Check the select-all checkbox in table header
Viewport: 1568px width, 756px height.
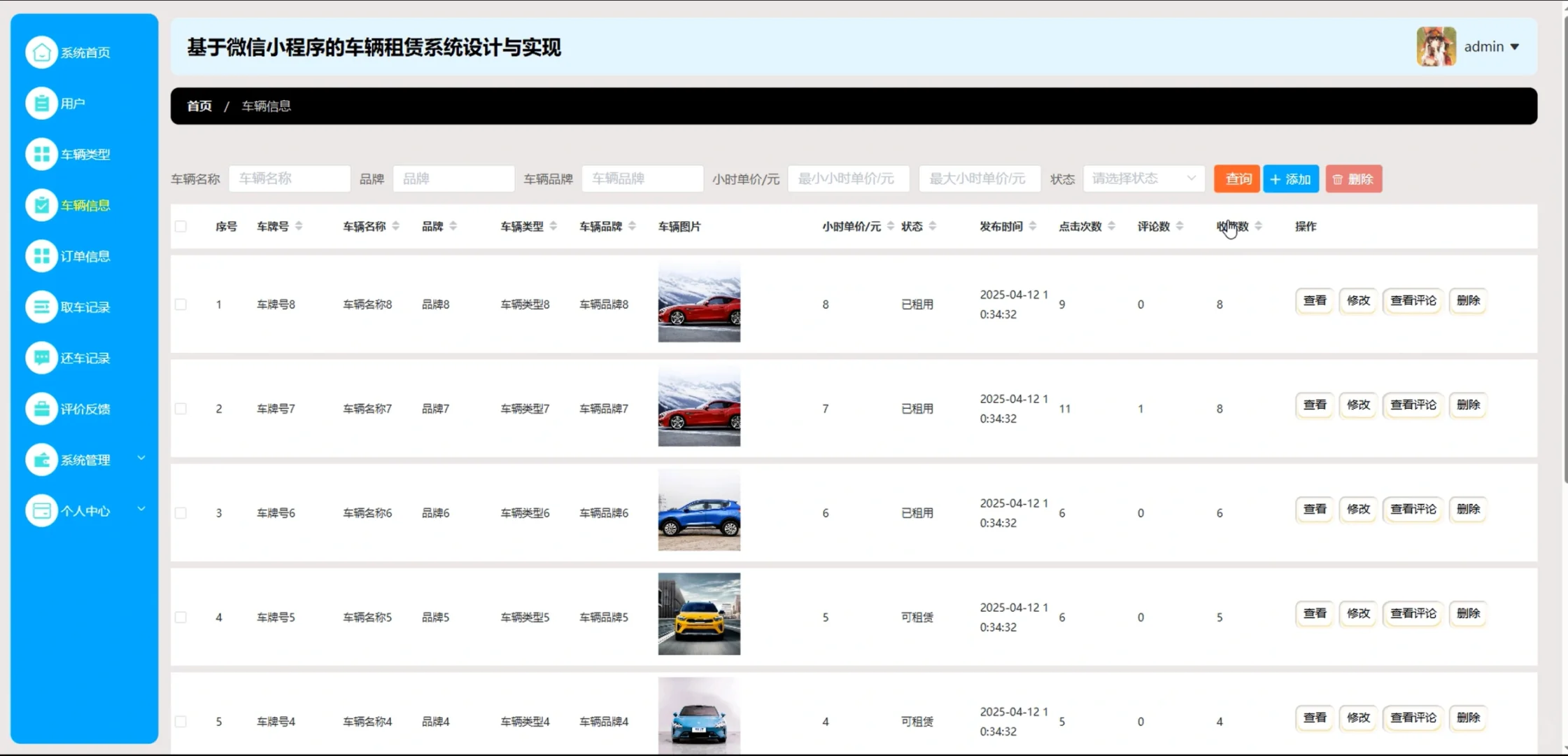[181, 226]
